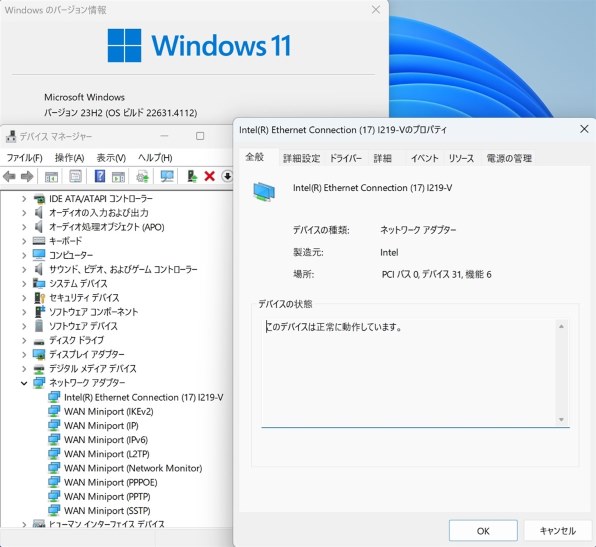This screenshot has width=596, height=547.
Task: Select the ソフトウェア デバイス category icon
Action: (39, 326)
